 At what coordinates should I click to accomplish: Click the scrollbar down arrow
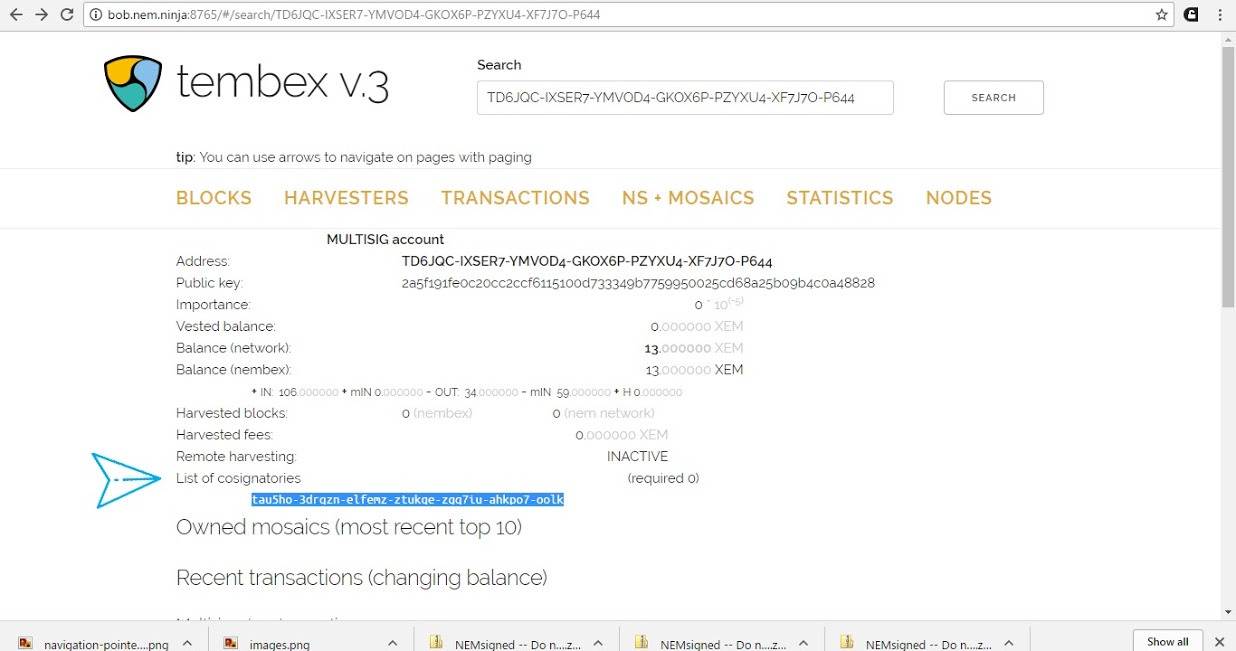1228,612
